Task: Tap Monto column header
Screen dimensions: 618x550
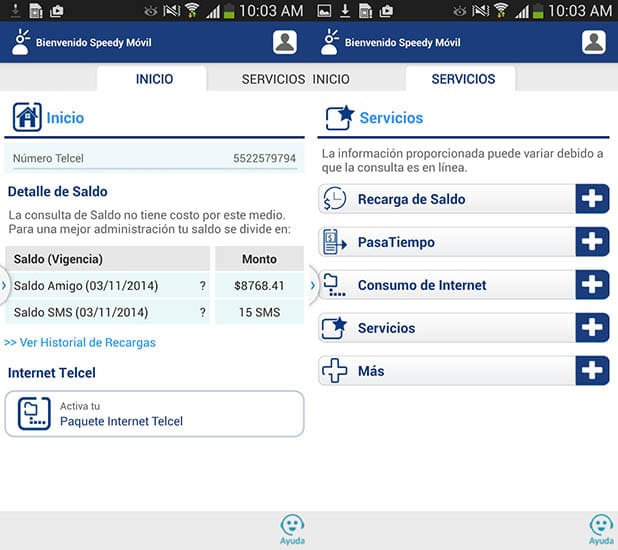Action: pyautogui.click(x=259, y=259)
